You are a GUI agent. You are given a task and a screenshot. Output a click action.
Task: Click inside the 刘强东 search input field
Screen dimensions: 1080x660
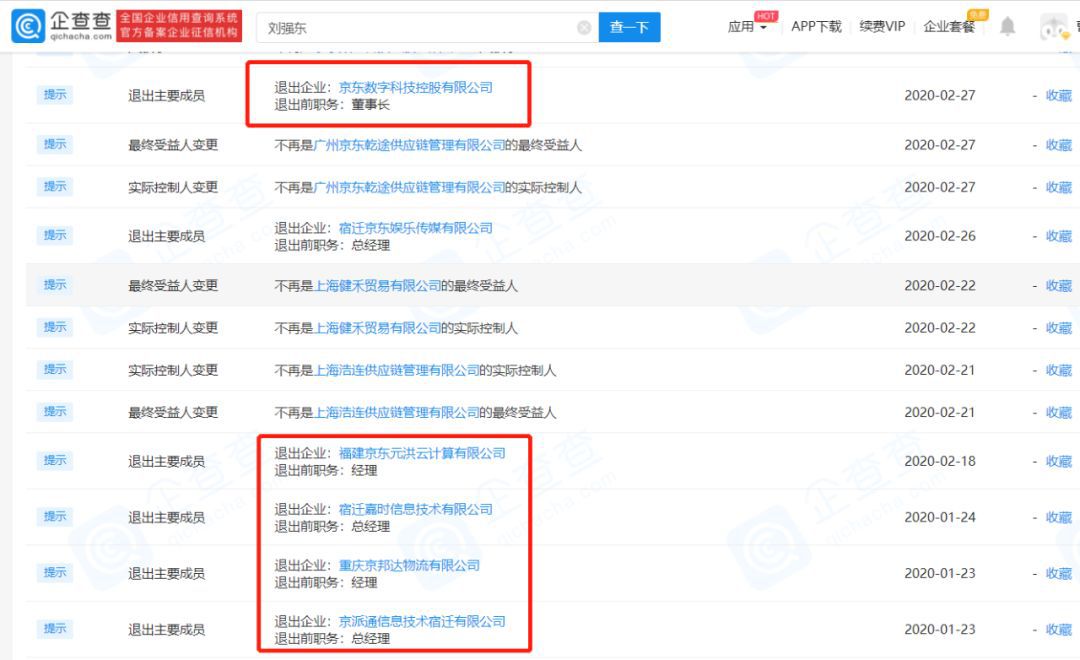400,26
